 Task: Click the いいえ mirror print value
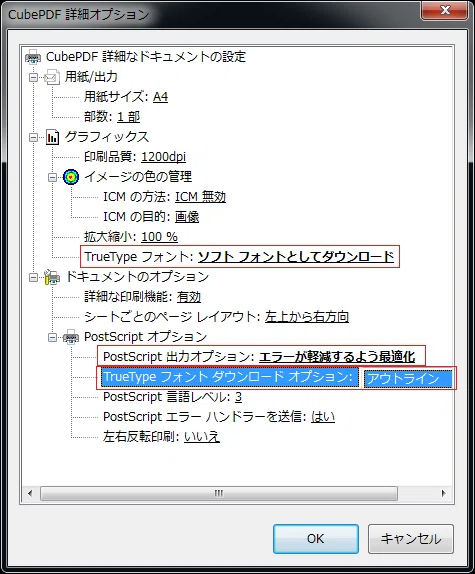pyautogui.click(x=202, y=437)
